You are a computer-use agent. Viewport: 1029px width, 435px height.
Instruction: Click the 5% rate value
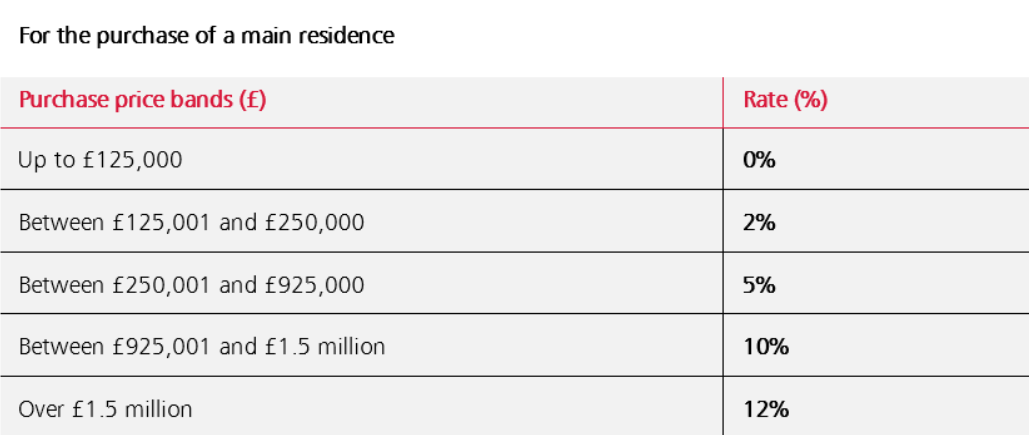tap(760, 285)
